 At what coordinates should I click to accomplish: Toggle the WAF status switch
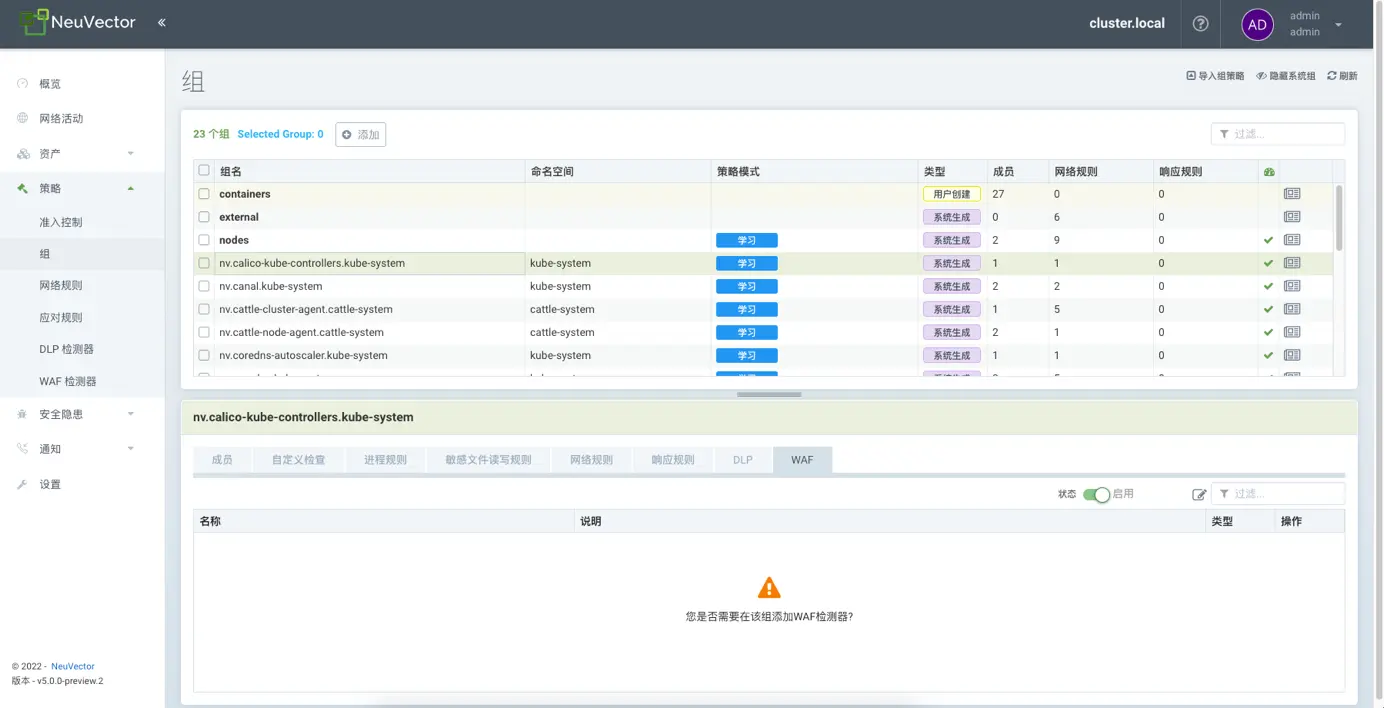(x=1096, y=494)
